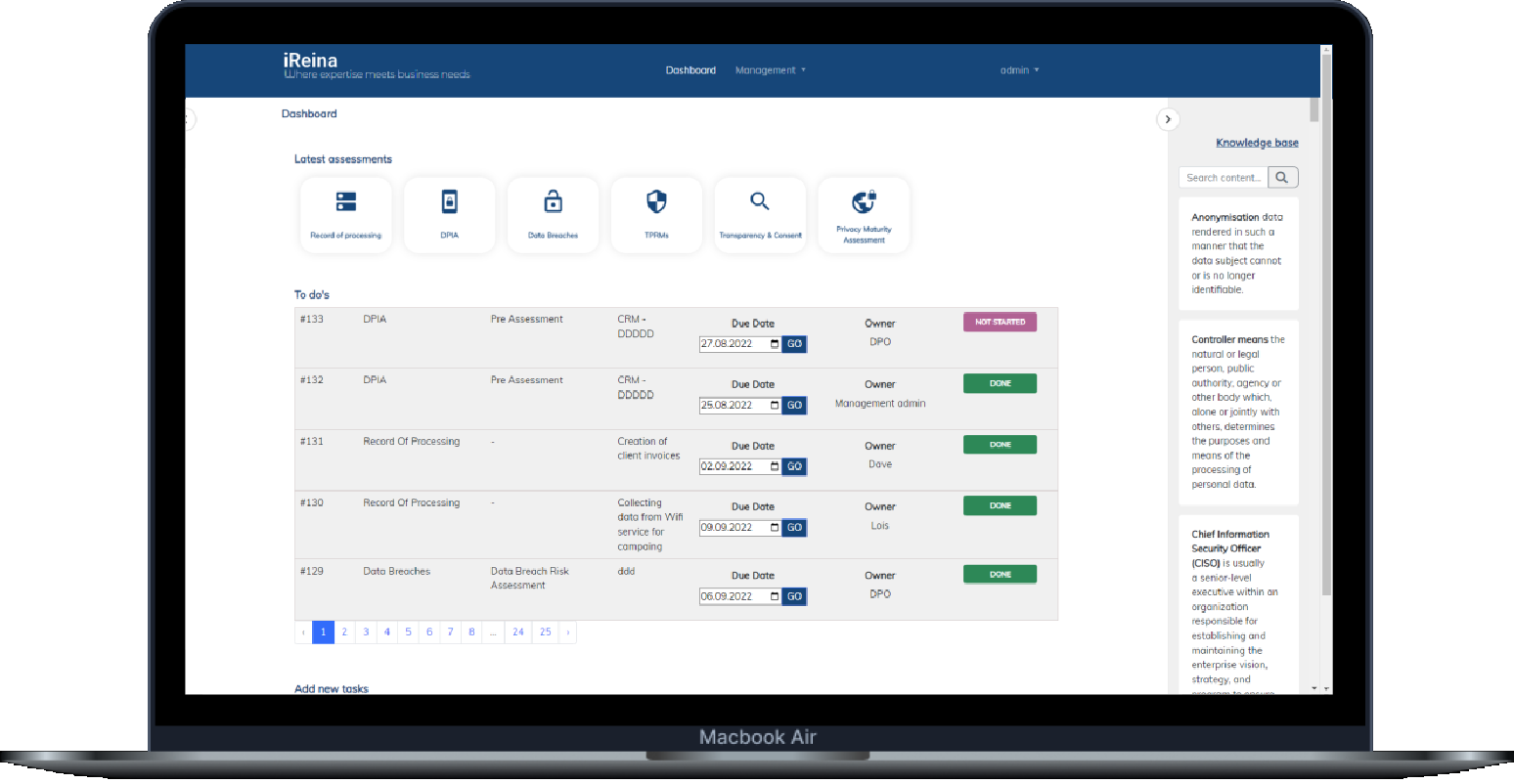
Task: Collapse the knowledge base panel chevron
Action: 1168,119
